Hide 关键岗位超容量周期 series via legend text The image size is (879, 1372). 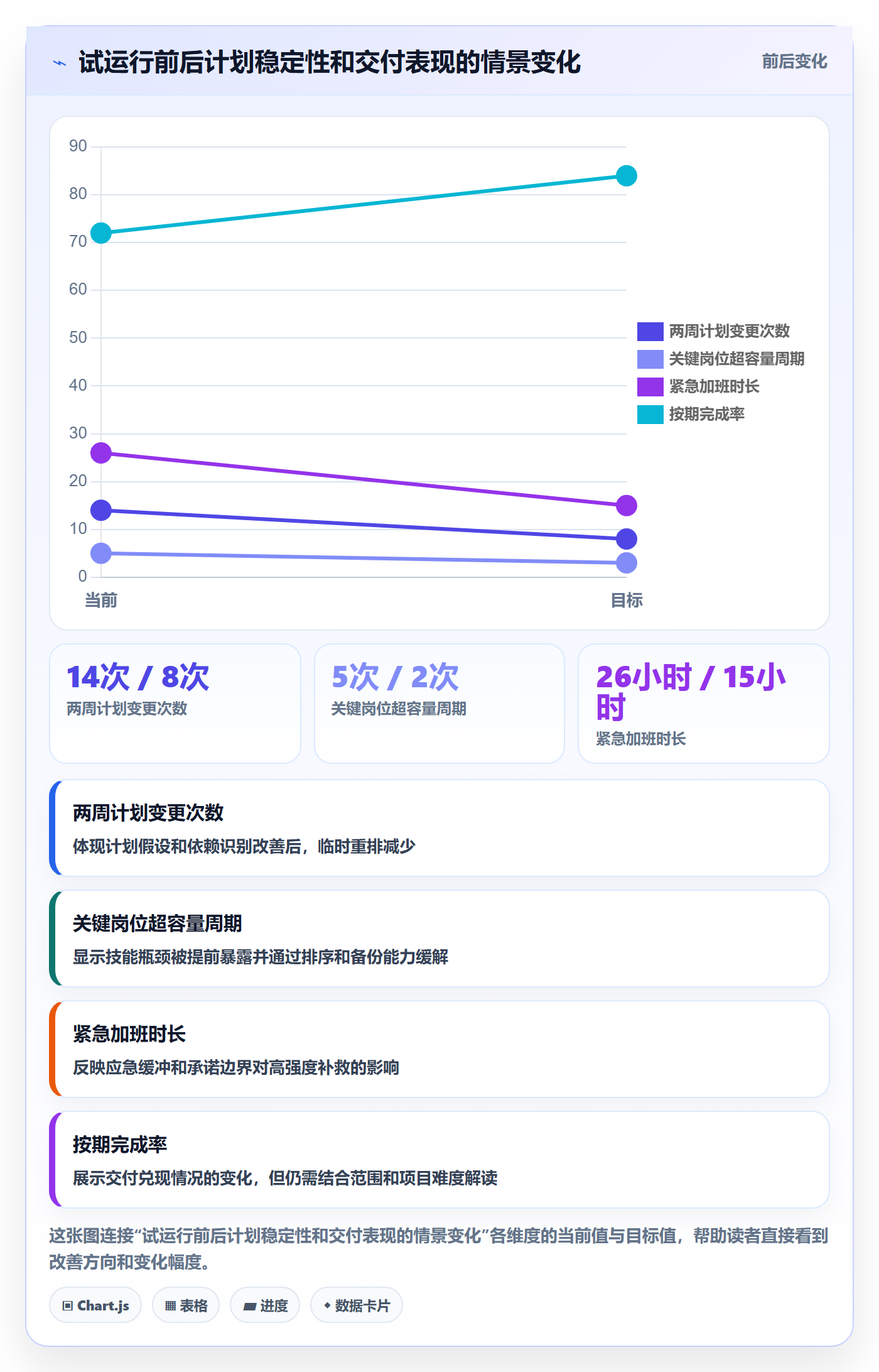(x=736, y=359)
